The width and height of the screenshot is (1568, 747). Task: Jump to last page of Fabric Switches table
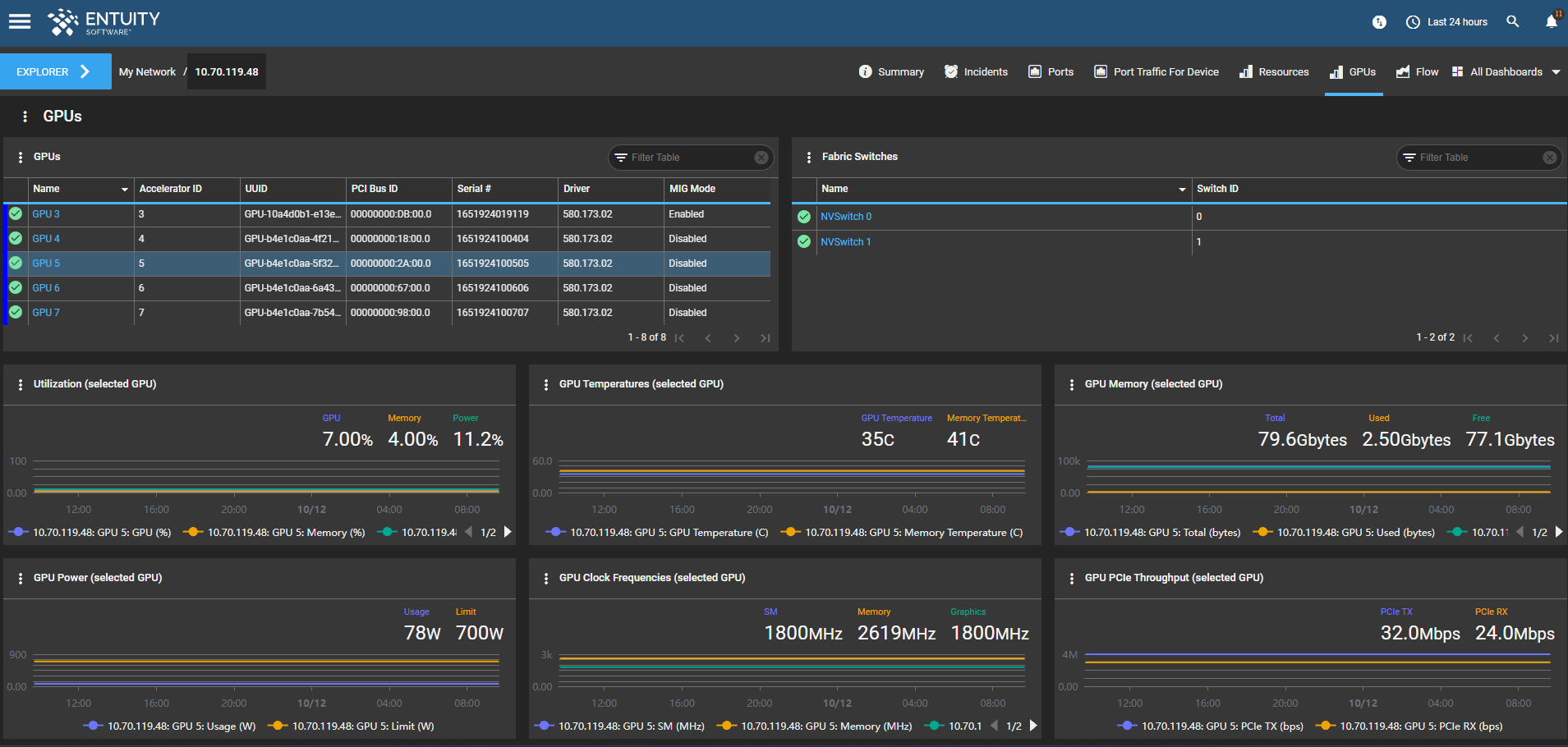(x=1554, y=338)
